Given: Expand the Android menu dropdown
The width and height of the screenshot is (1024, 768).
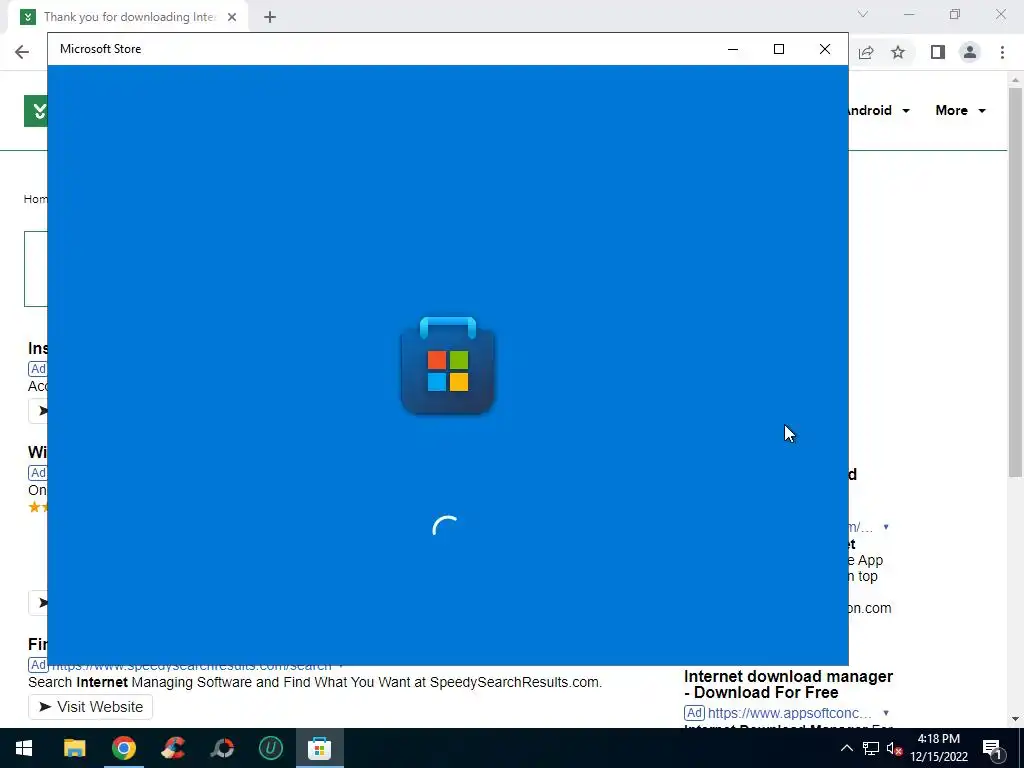Looking at the screenshot, I should tap(906, 111).
